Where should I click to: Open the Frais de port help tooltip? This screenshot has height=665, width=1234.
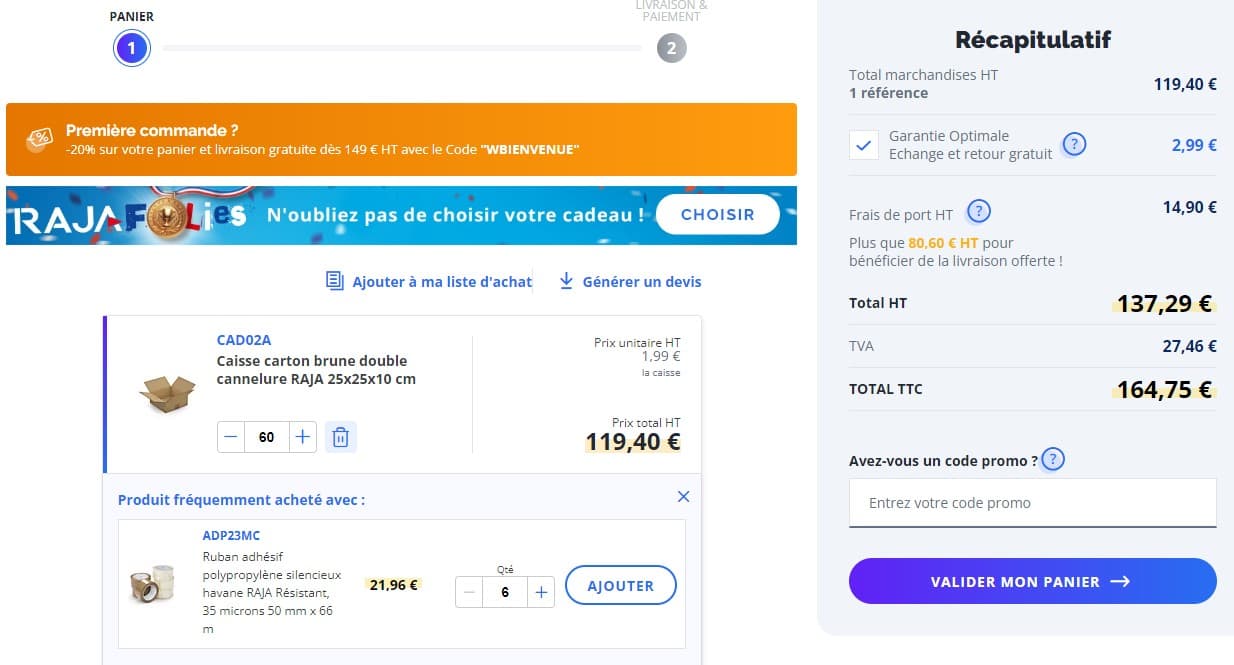click(979, 211)
